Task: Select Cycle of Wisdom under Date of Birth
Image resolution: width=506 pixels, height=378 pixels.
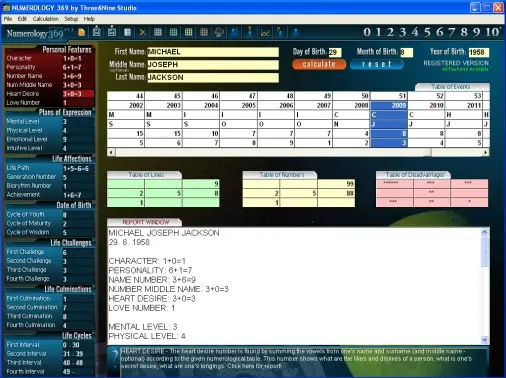Action: click(49, 232)
